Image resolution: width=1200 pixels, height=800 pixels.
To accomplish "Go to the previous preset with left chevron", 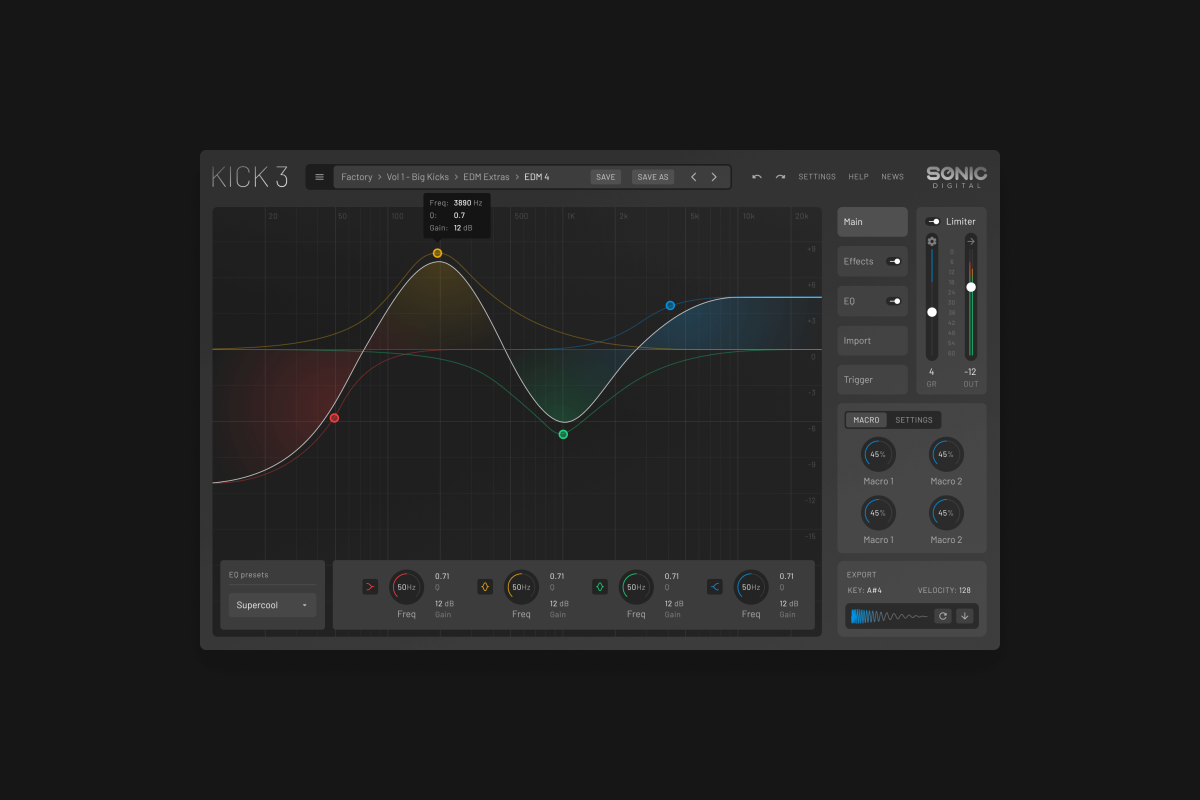I will tap(694, 177).
